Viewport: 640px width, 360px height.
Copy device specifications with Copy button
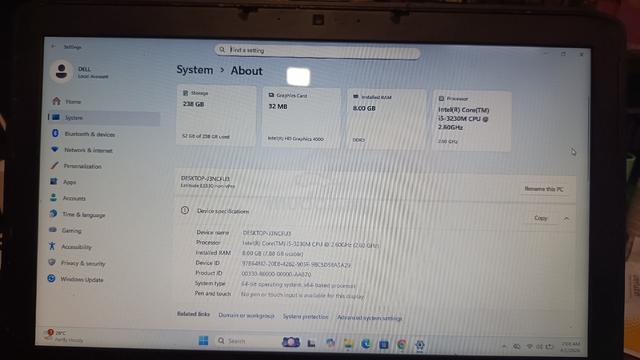tap(540, 218)
